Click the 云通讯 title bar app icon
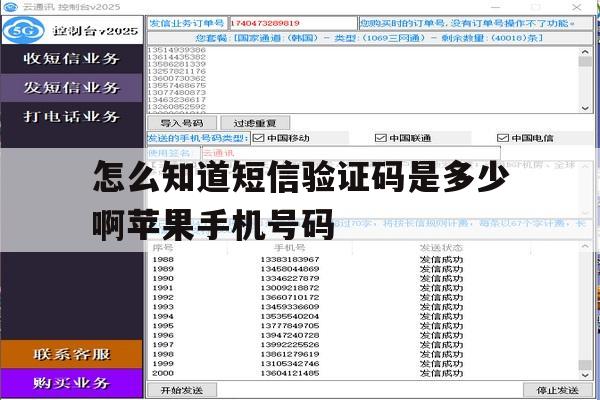Image resolution: width=600 pixels, height=400 pixels. (x=11, y=7)
